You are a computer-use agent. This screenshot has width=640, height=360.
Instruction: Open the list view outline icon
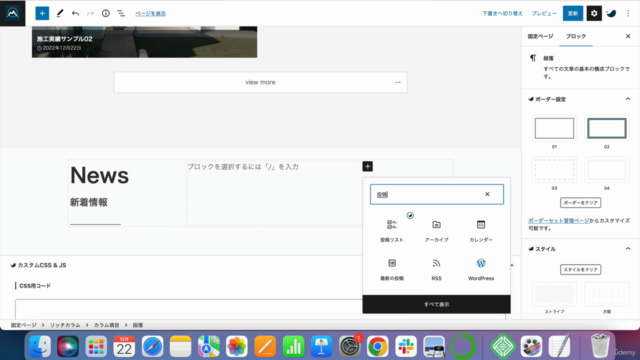coord(121,13)
